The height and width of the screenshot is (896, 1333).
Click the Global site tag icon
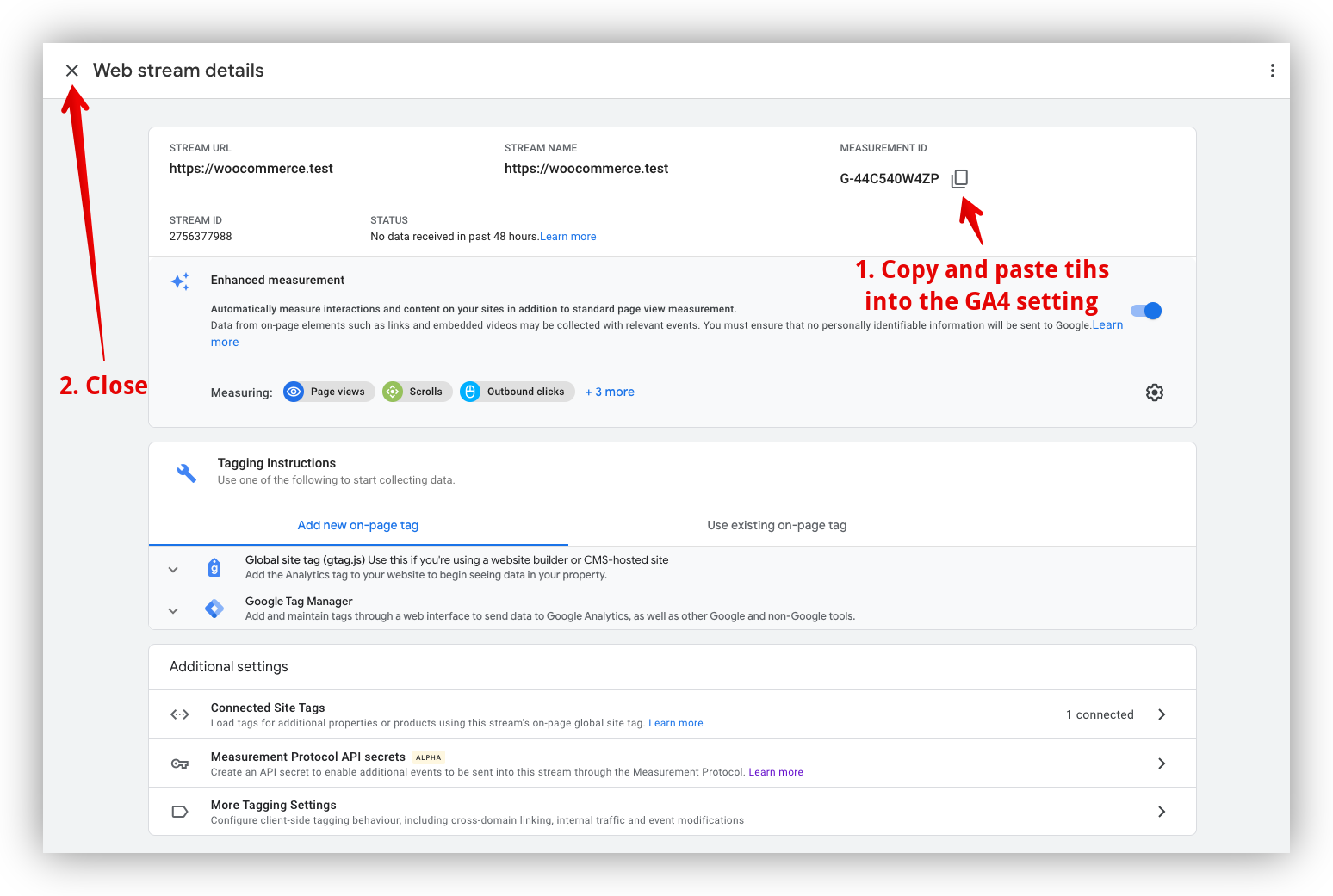pos(214,568)
